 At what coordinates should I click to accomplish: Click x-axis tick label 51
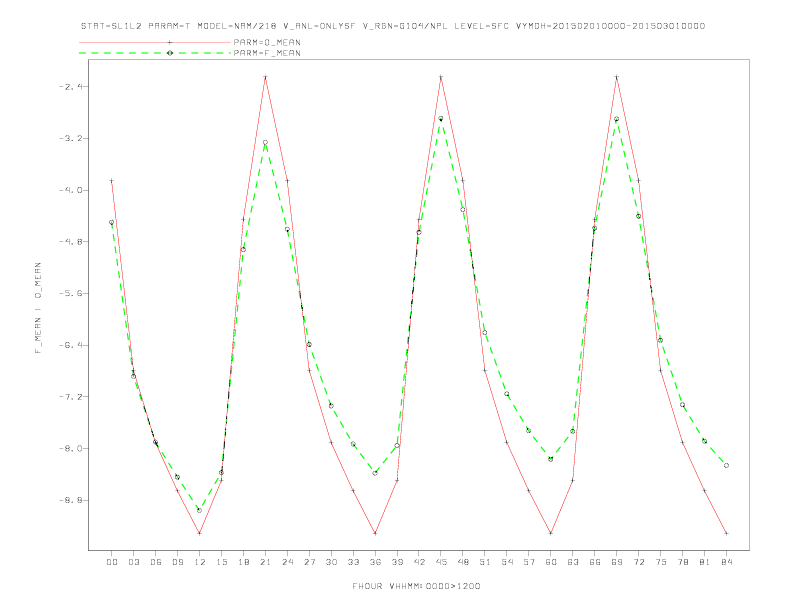pos(485,562)
